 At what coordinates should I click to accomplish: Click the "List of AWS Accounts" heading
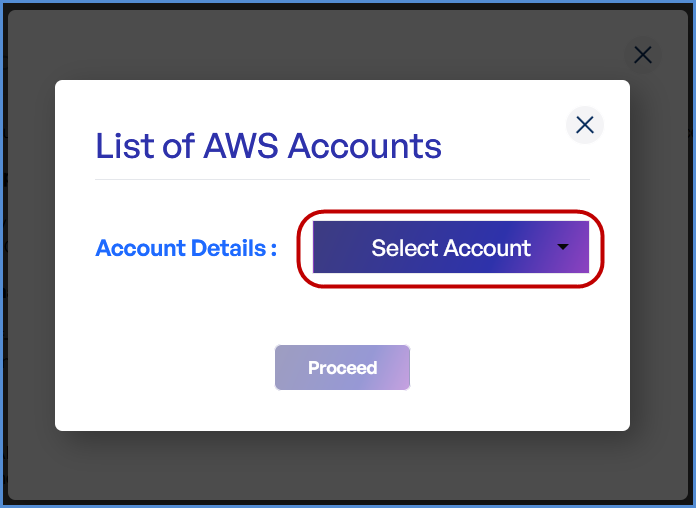click(268, 146)
